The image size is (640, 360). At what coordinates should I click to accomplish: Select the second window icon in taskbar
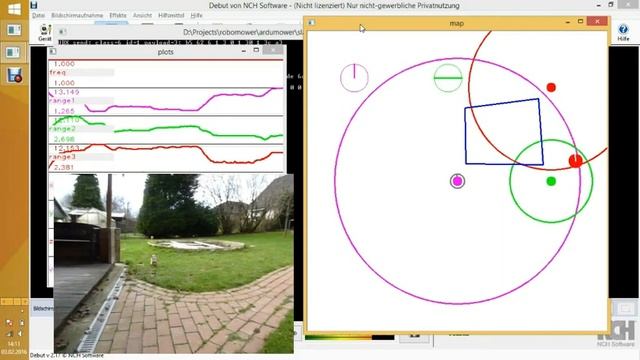(13, 52)
